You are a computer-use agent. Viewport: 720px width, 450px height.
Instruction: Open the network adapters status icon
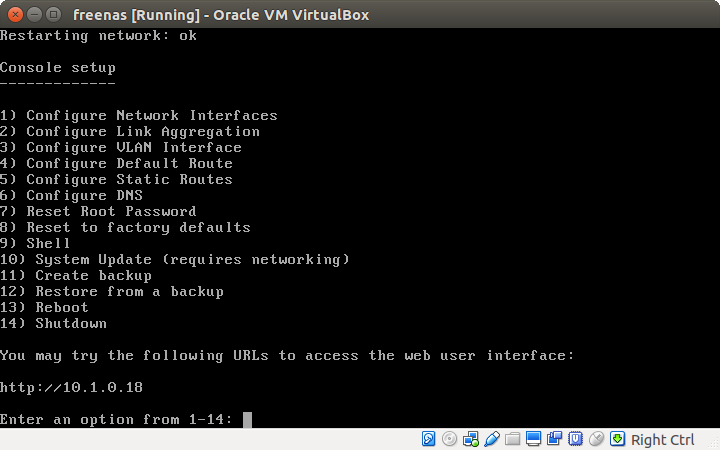point(471,439)
